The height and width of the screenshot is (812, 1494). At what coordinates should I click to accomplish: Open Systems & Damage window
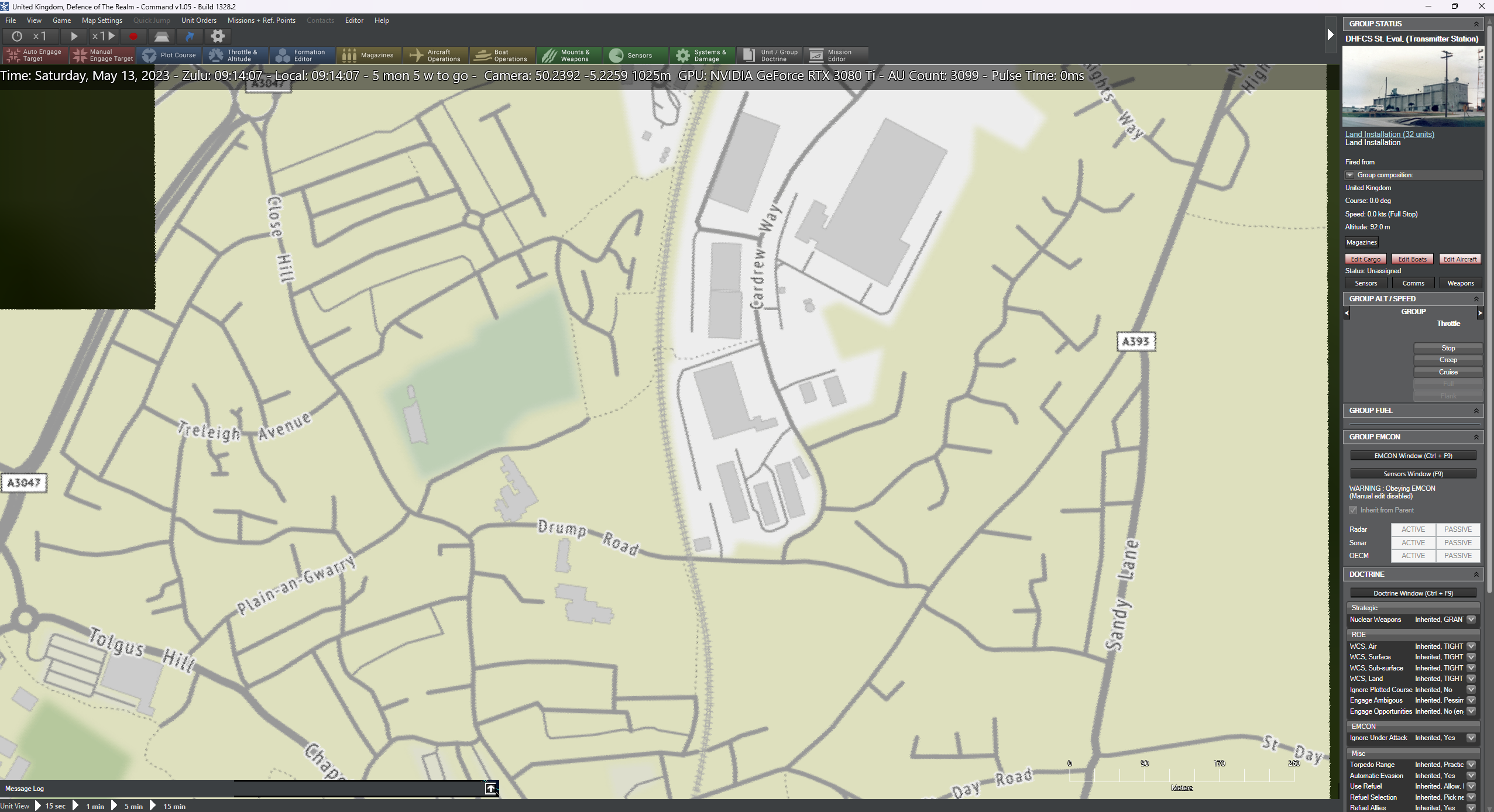tap(703, 55)
